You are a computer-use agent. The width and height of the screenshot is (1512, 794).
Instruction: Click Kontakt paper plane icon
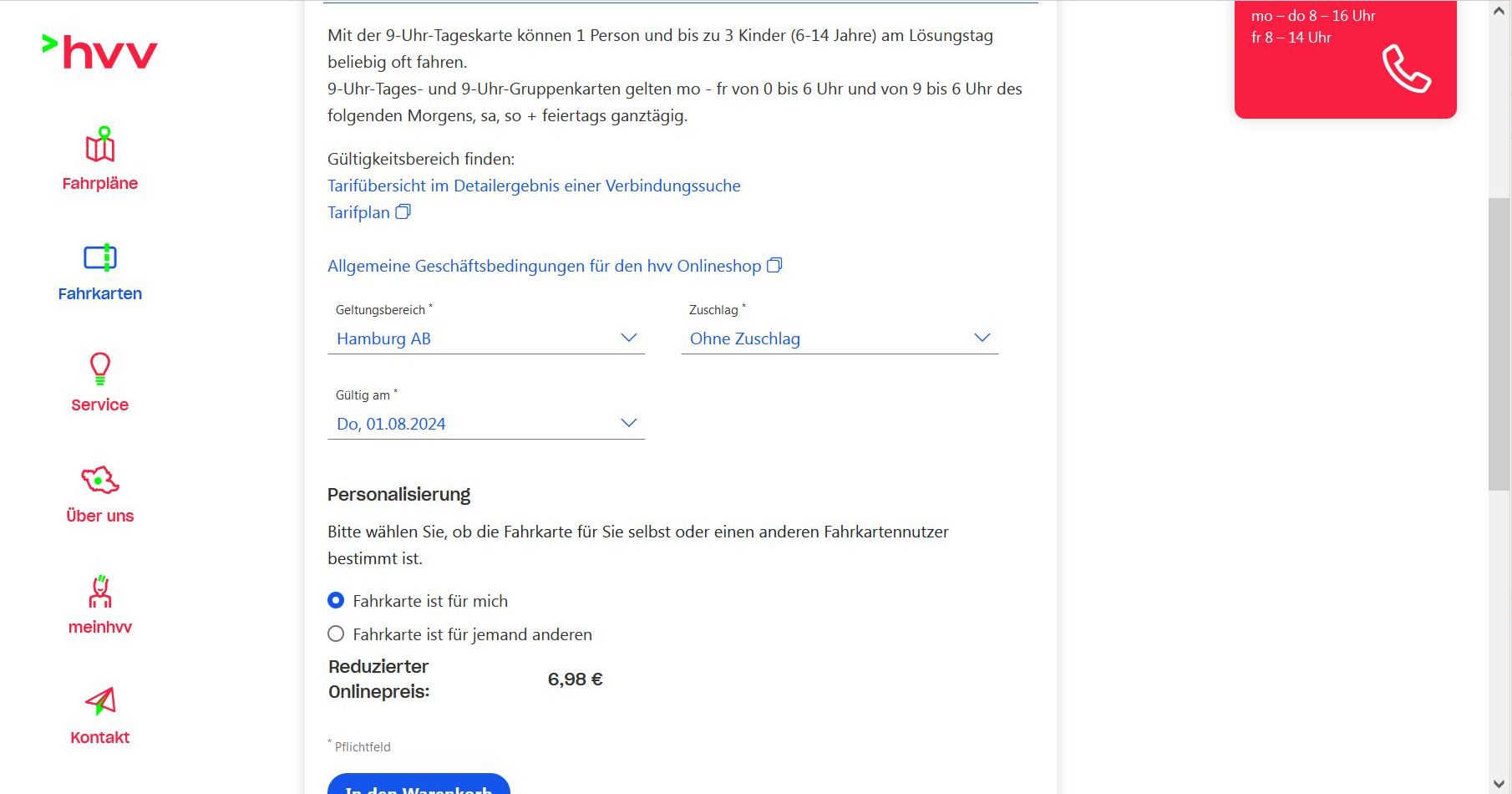click(x=100, y=701)
